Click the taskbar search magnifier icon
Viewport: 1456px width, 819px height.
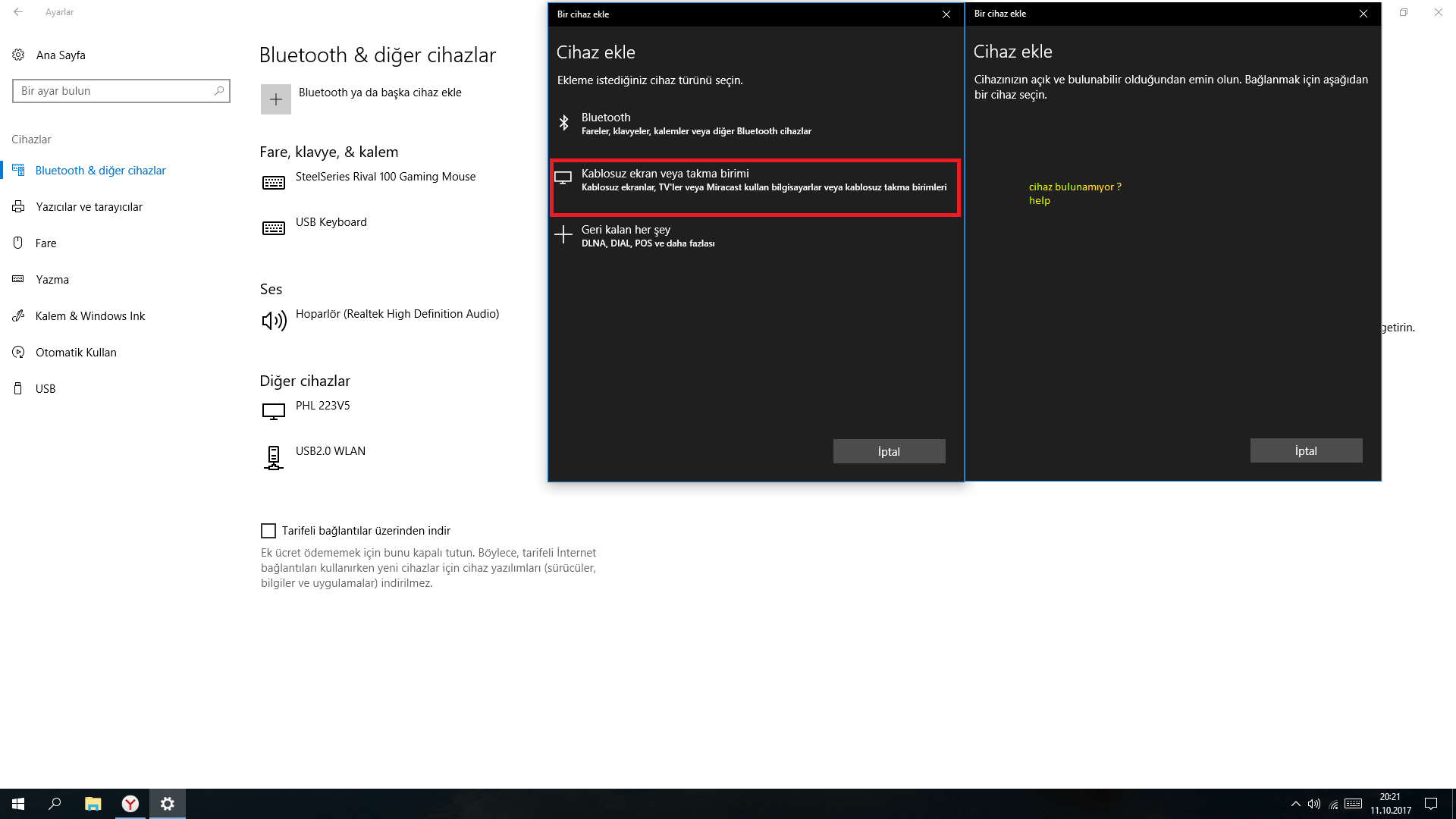tap(55, 804)
